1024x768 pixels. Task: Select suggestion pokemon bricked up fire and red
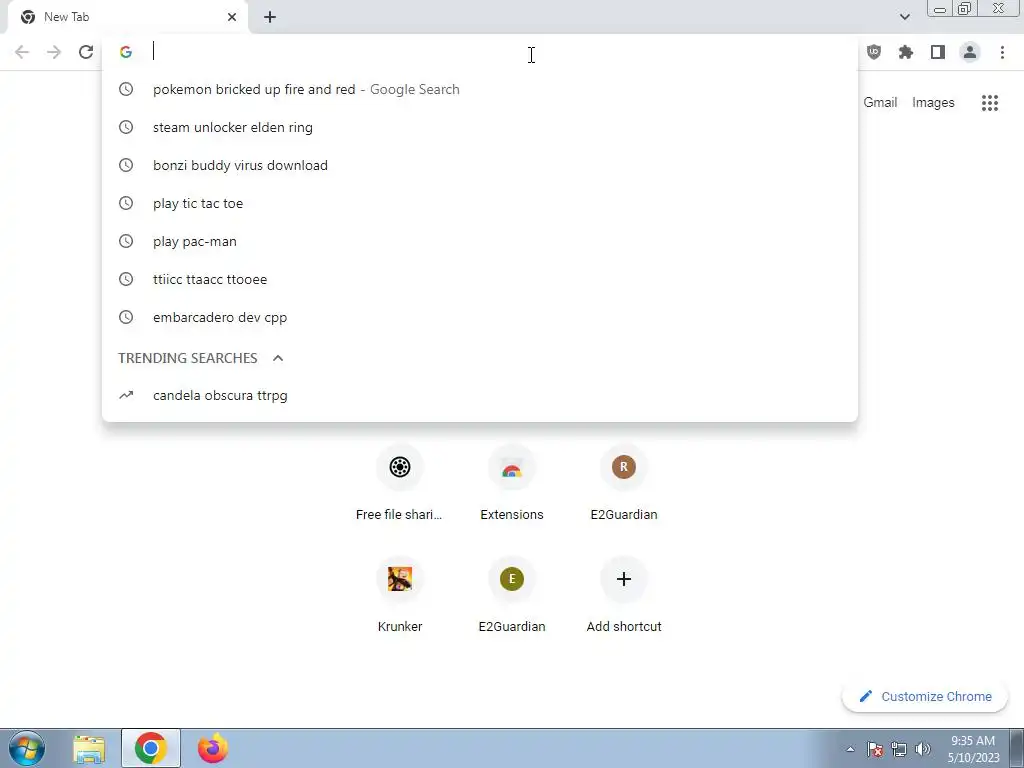tap(480, 89)
